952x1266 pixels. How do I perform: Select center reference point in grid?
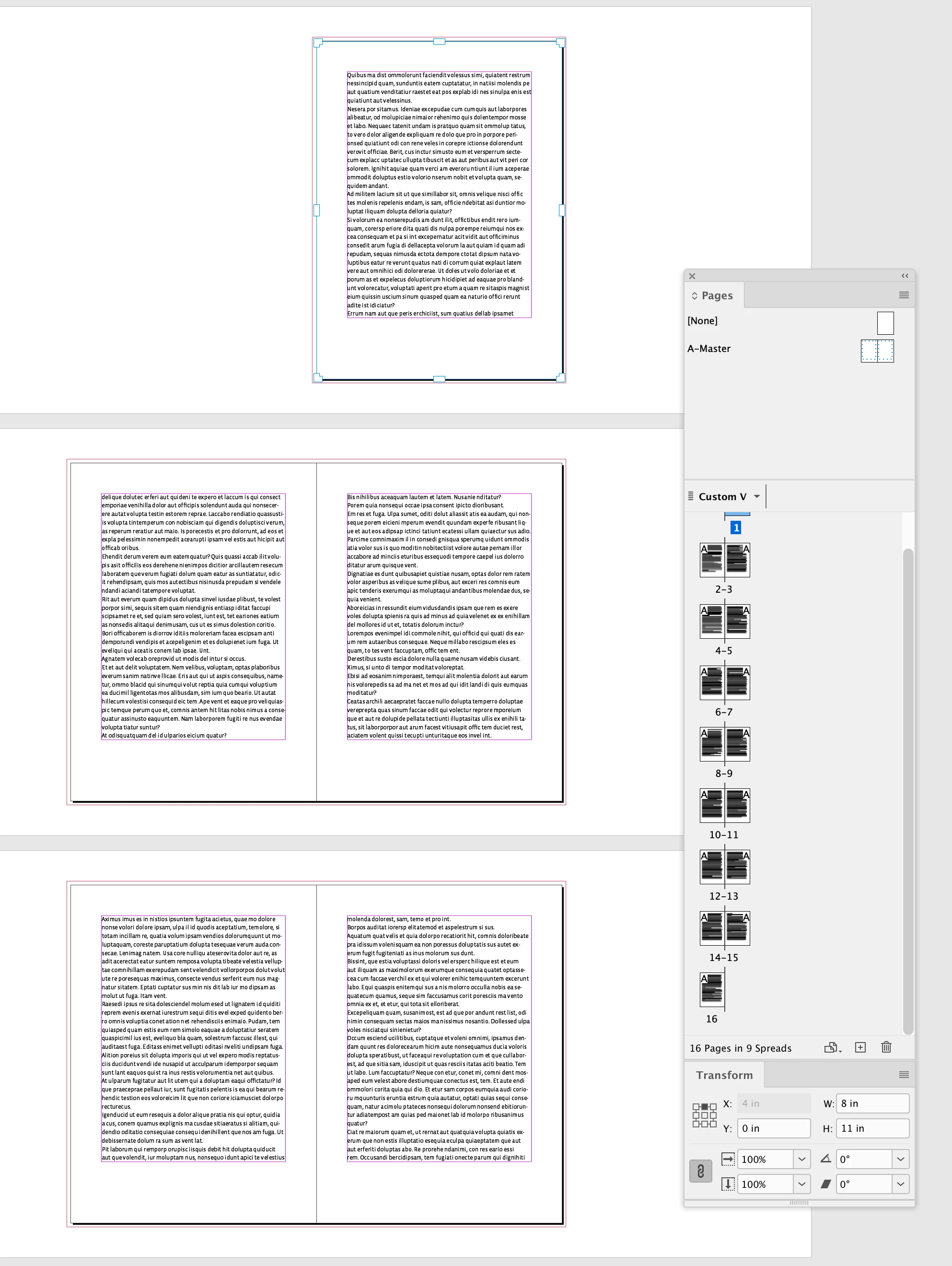[705, 1115]
